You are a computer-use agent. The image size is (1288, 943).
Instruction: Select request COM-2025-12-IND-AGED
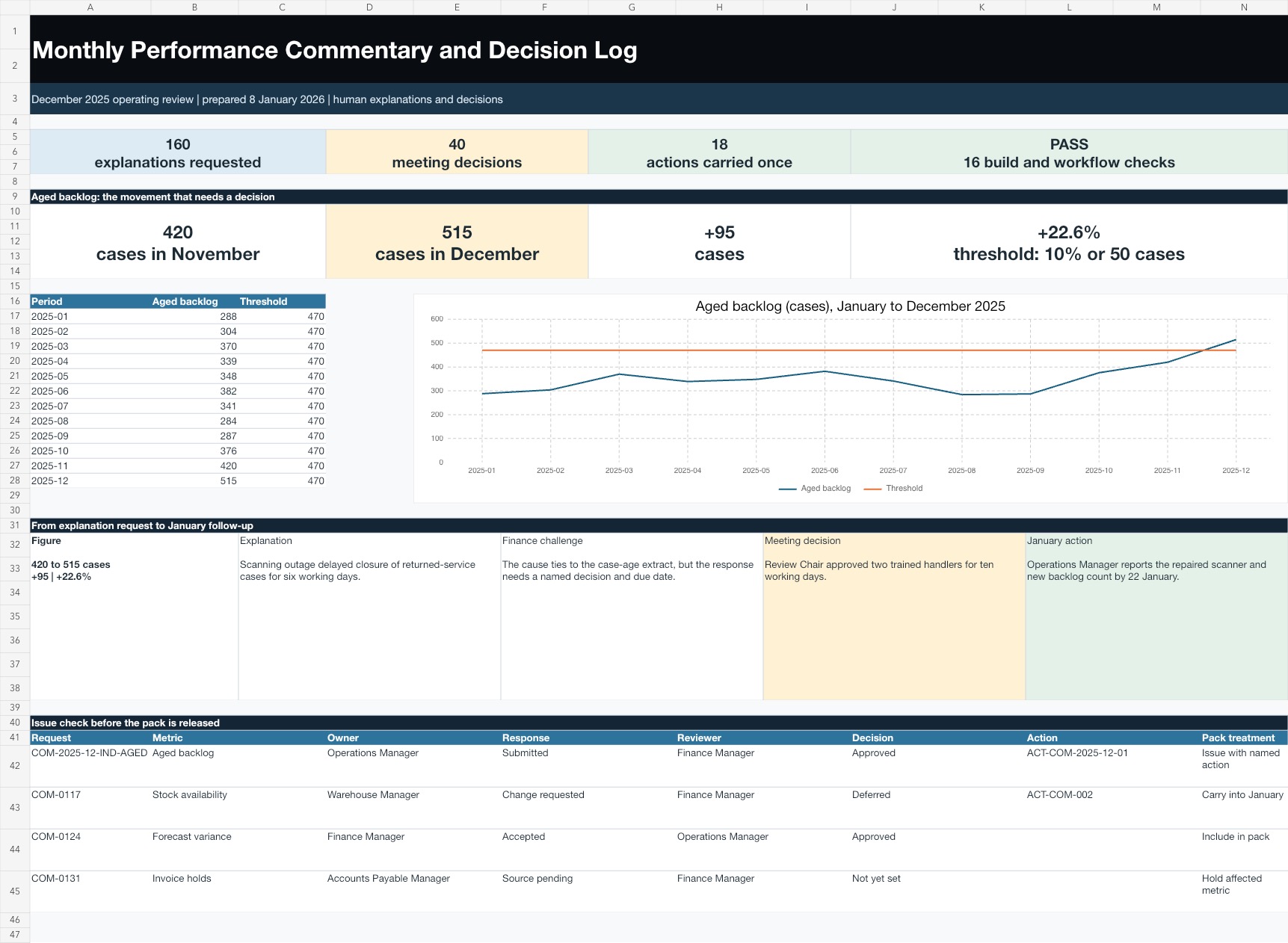click(90, 766)
